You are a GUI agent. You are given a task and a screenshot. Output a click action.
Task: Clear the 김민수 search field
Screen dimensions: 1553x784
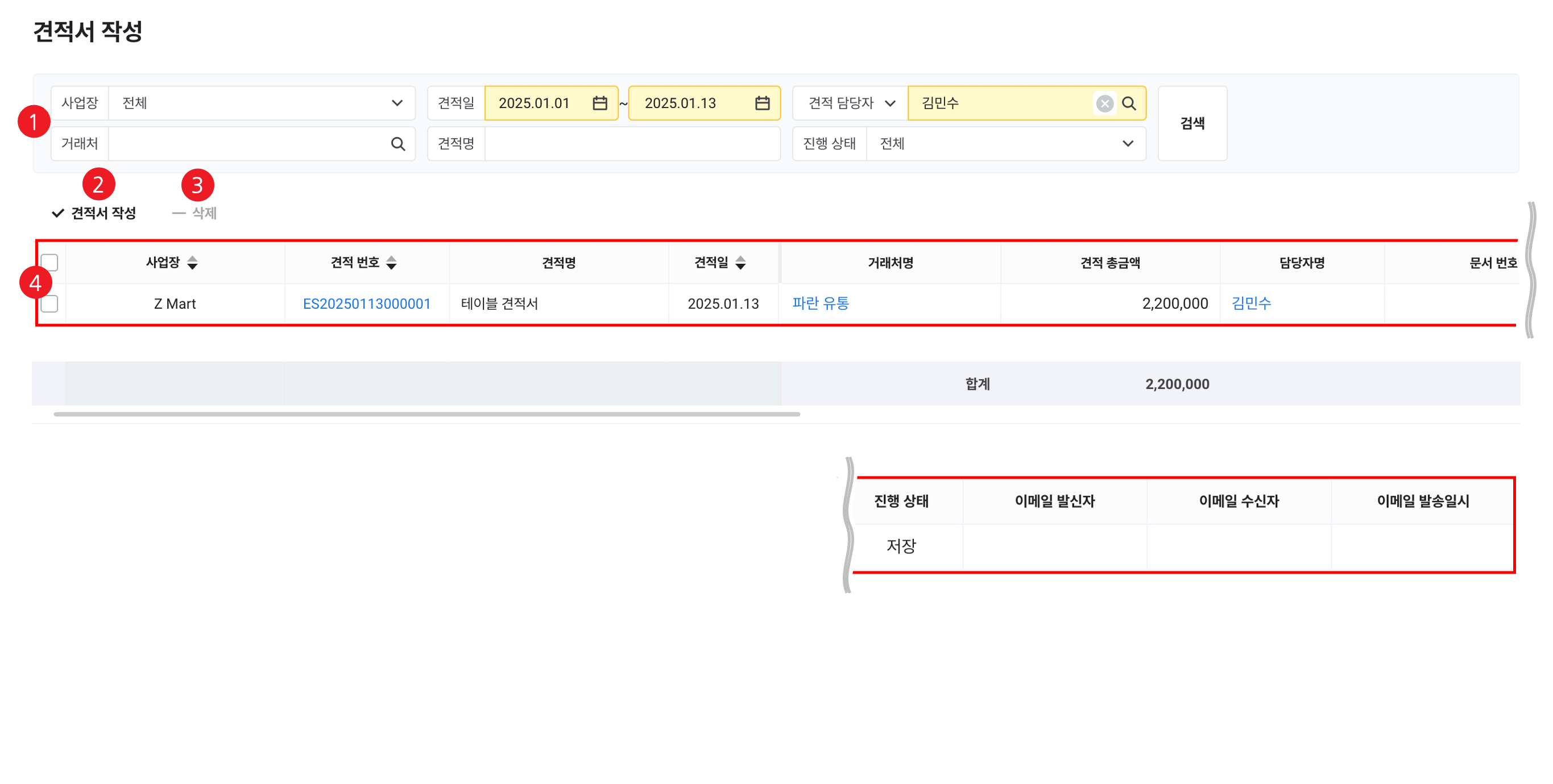pos(1104,103)
